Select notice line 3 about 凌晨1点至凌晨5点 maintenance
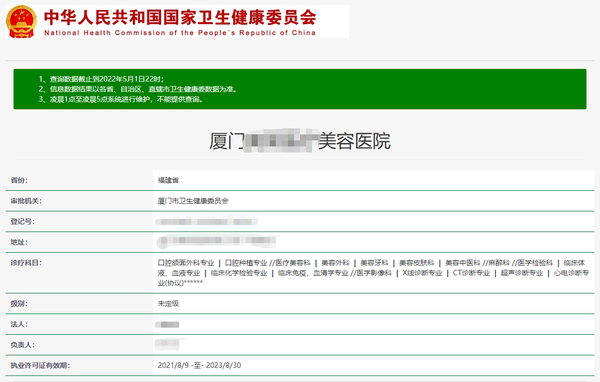Screen dimensions: 600x382 pos(121,99)
